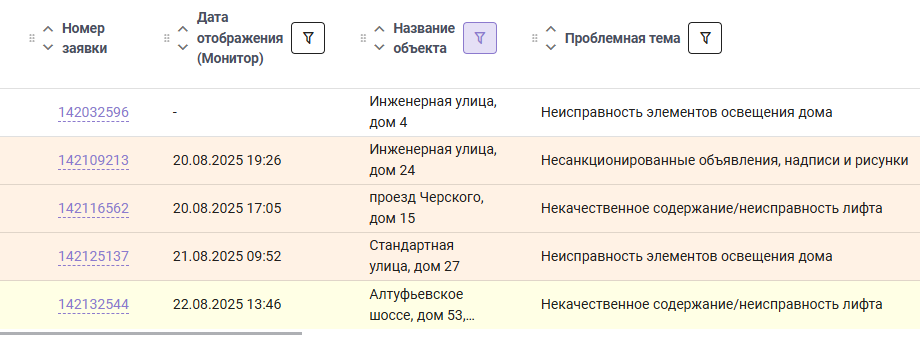Open filter for Проблемная тема column
The image size is (920, 360).
point(705,38)
